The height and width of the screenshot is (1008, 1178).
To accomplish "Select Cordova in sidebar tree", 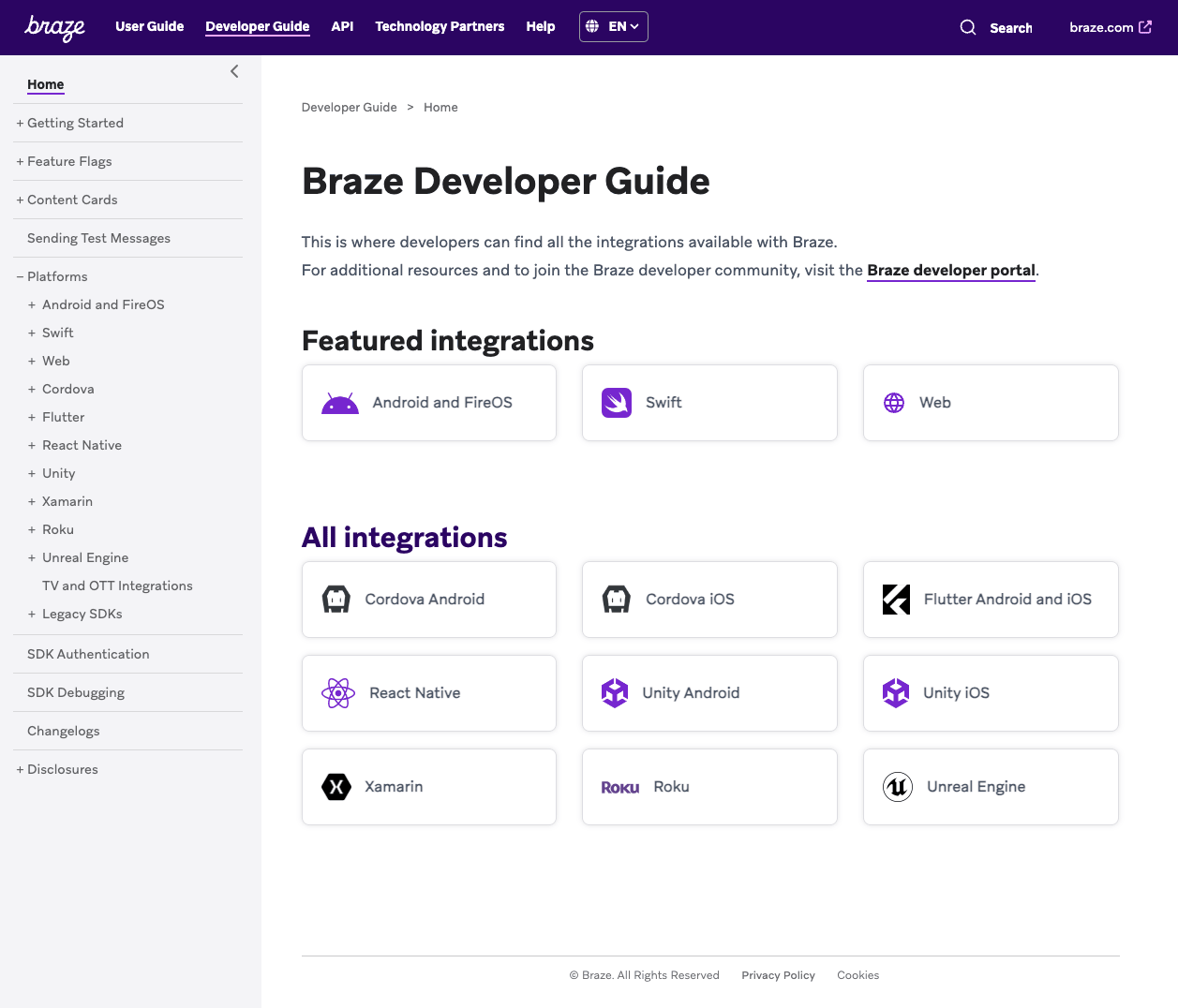I will [68, 389].
